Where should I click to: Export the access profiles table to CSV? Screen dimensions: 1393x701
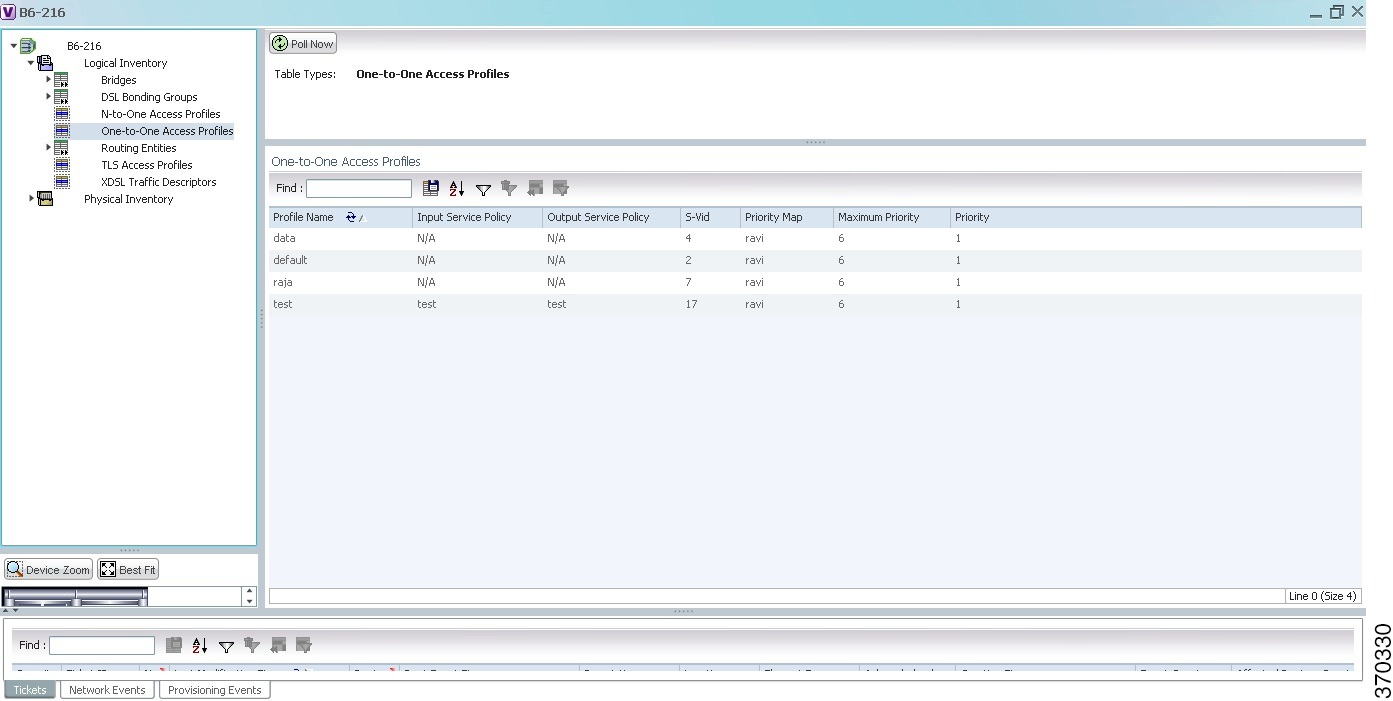[431, 188]
